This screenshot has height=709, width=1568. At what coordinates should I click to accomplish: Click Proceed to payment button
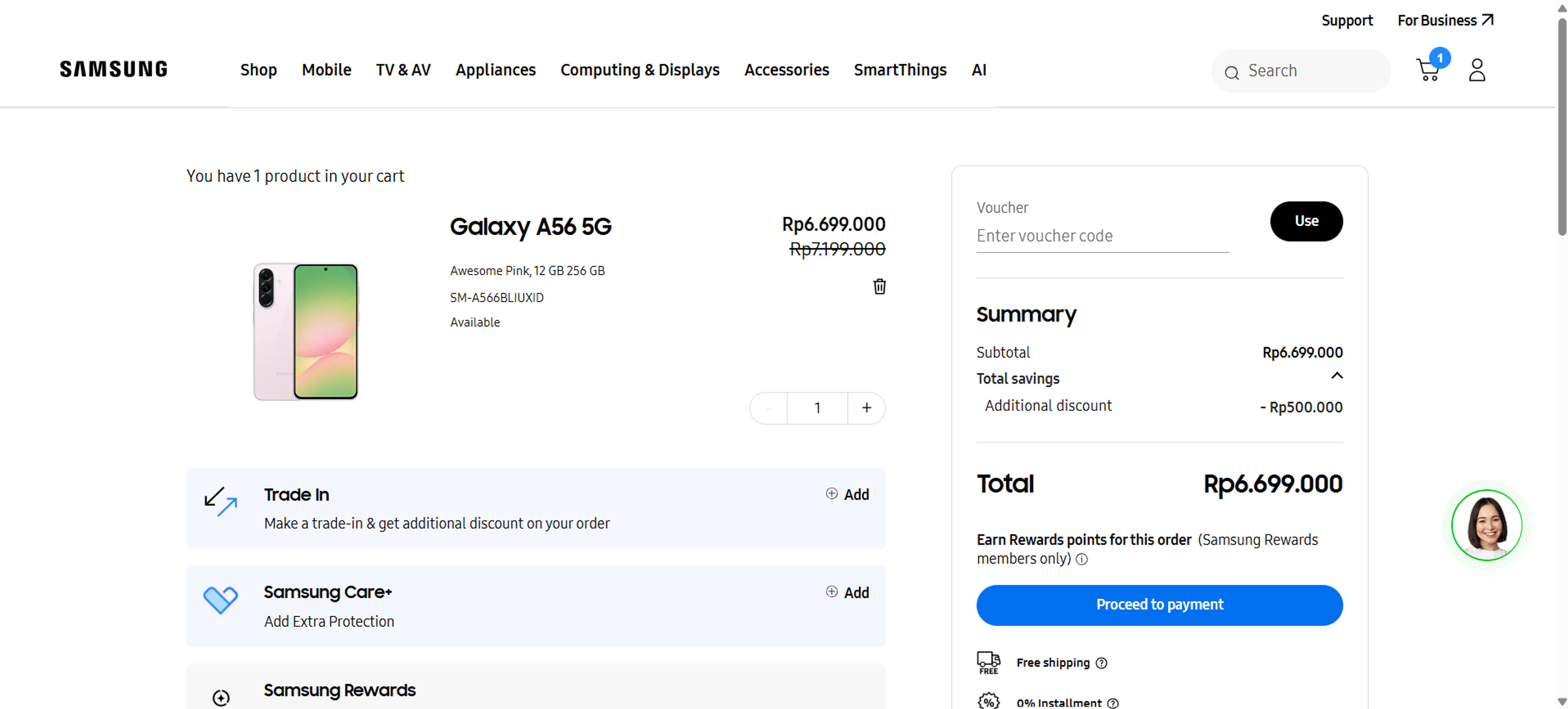pos(1159,605)
